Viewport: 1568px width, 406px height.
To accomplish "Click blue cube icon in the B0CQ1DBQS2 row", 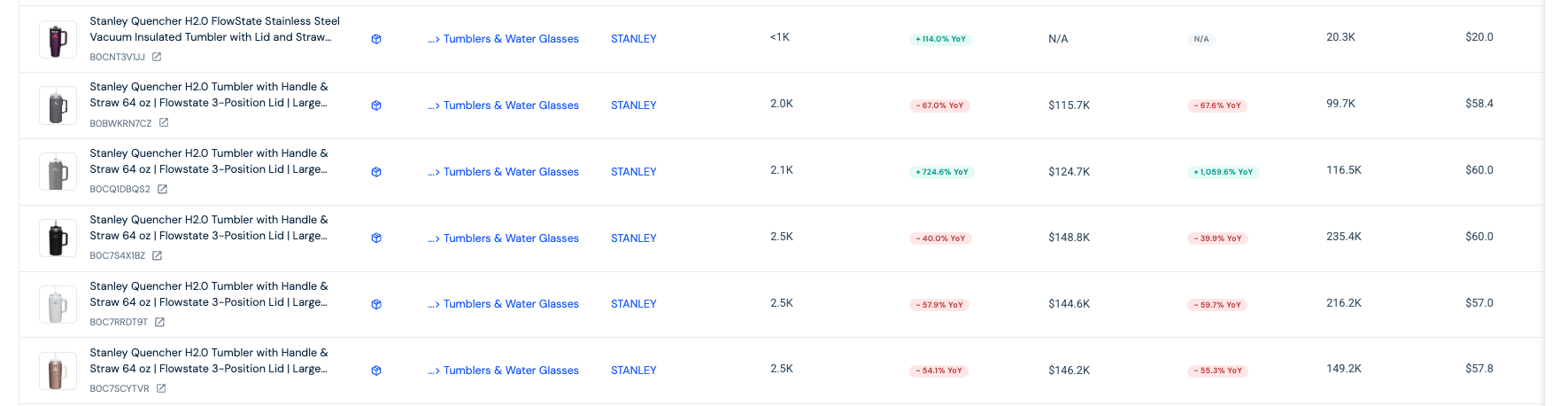I will [x=376, y=172].
